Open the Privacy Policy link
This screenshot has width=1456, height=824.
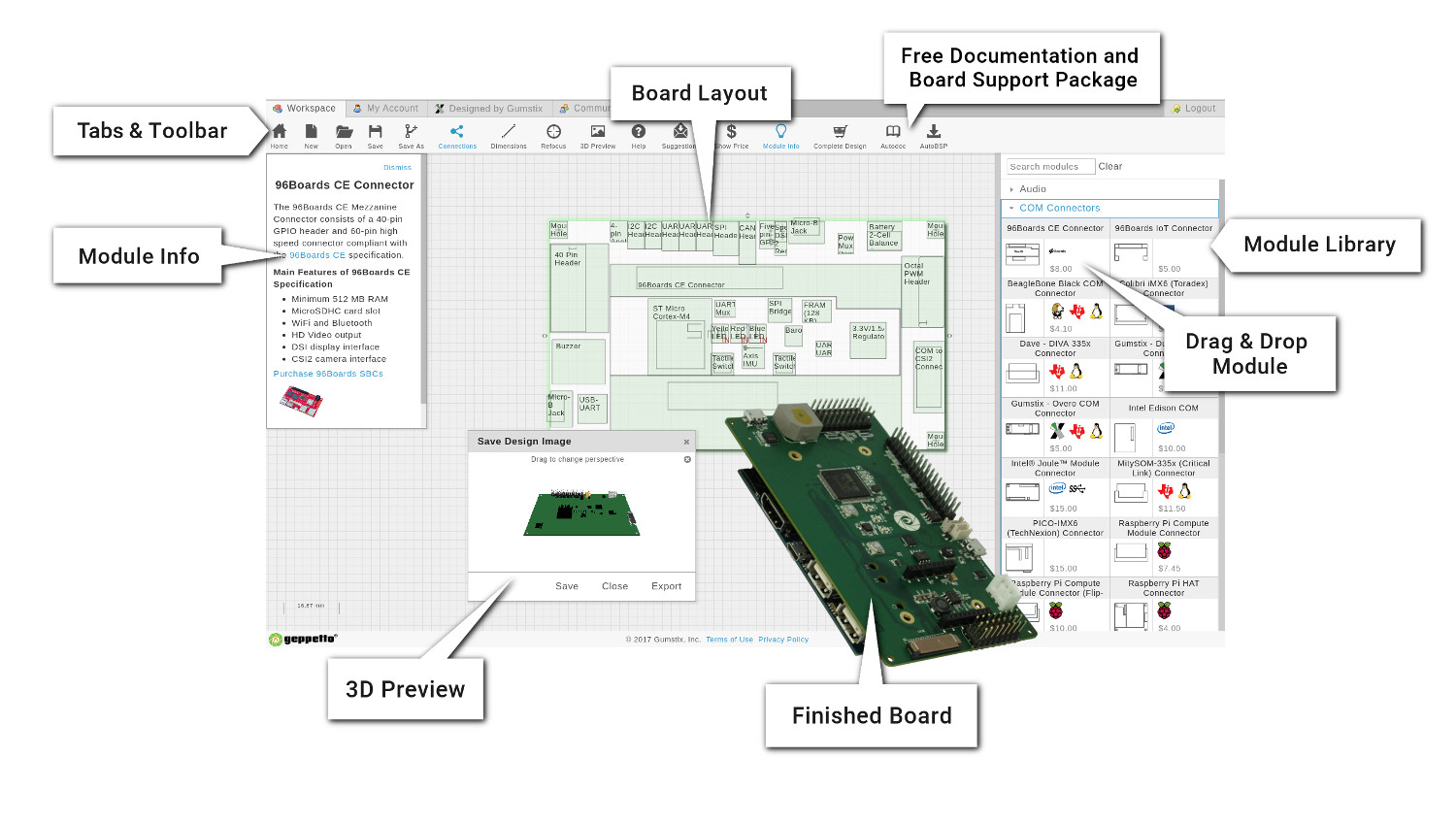click(783, 640)
